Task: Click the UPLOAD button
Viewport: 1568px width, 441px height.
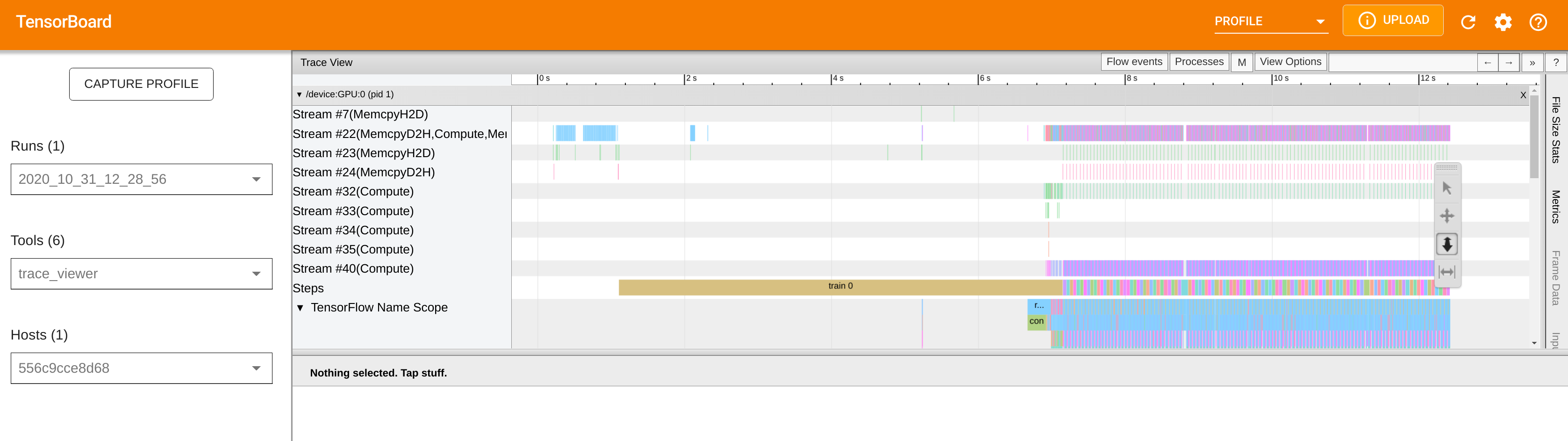Action: click(x=1393, y=20)
